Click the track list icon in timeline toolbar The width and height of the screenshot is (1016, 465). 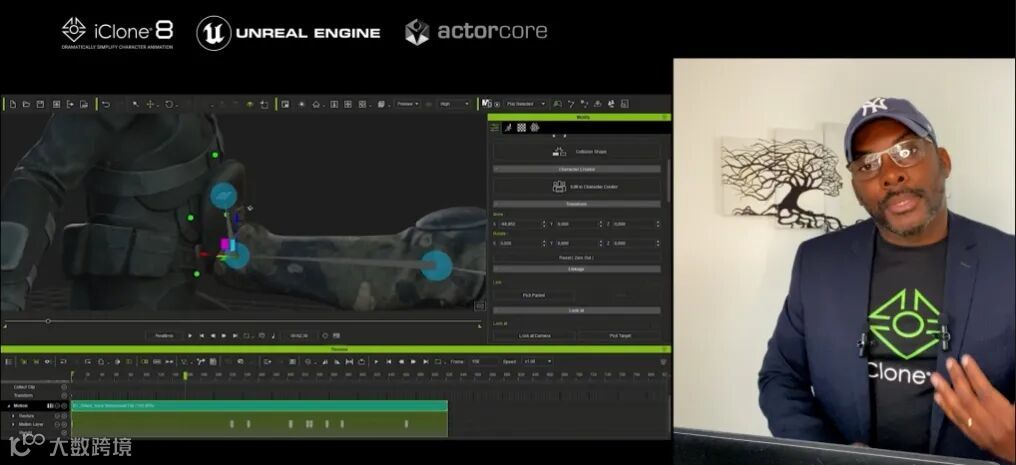[9, 361]
